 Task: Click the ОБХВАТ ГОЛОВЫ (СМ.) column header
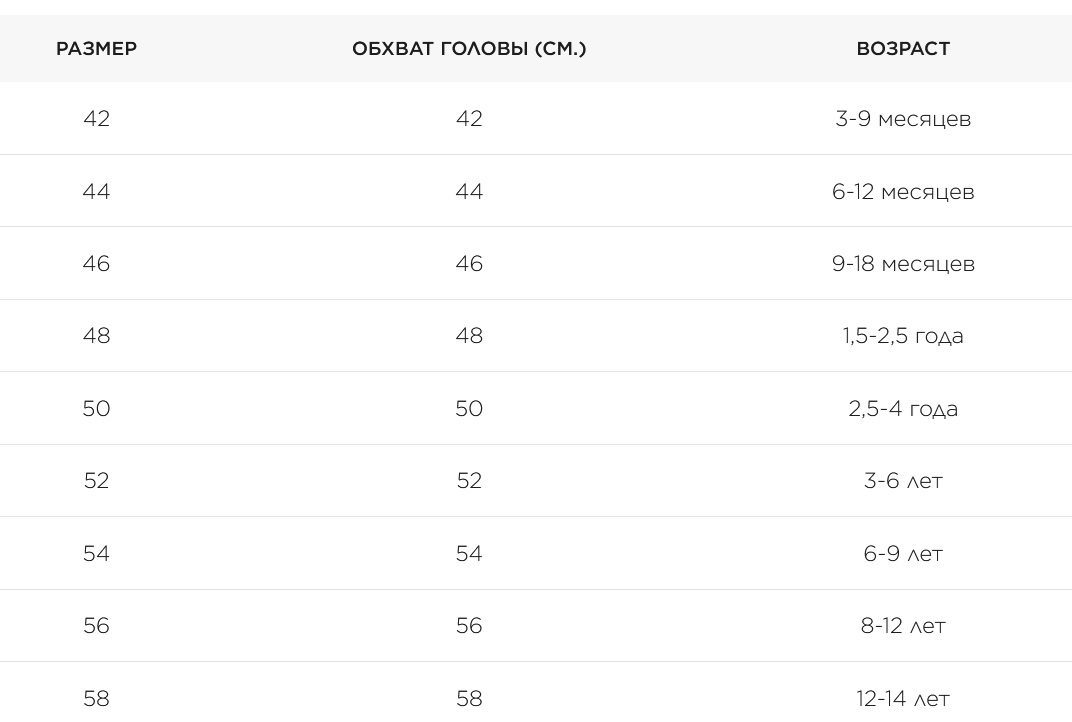(469, 48)
